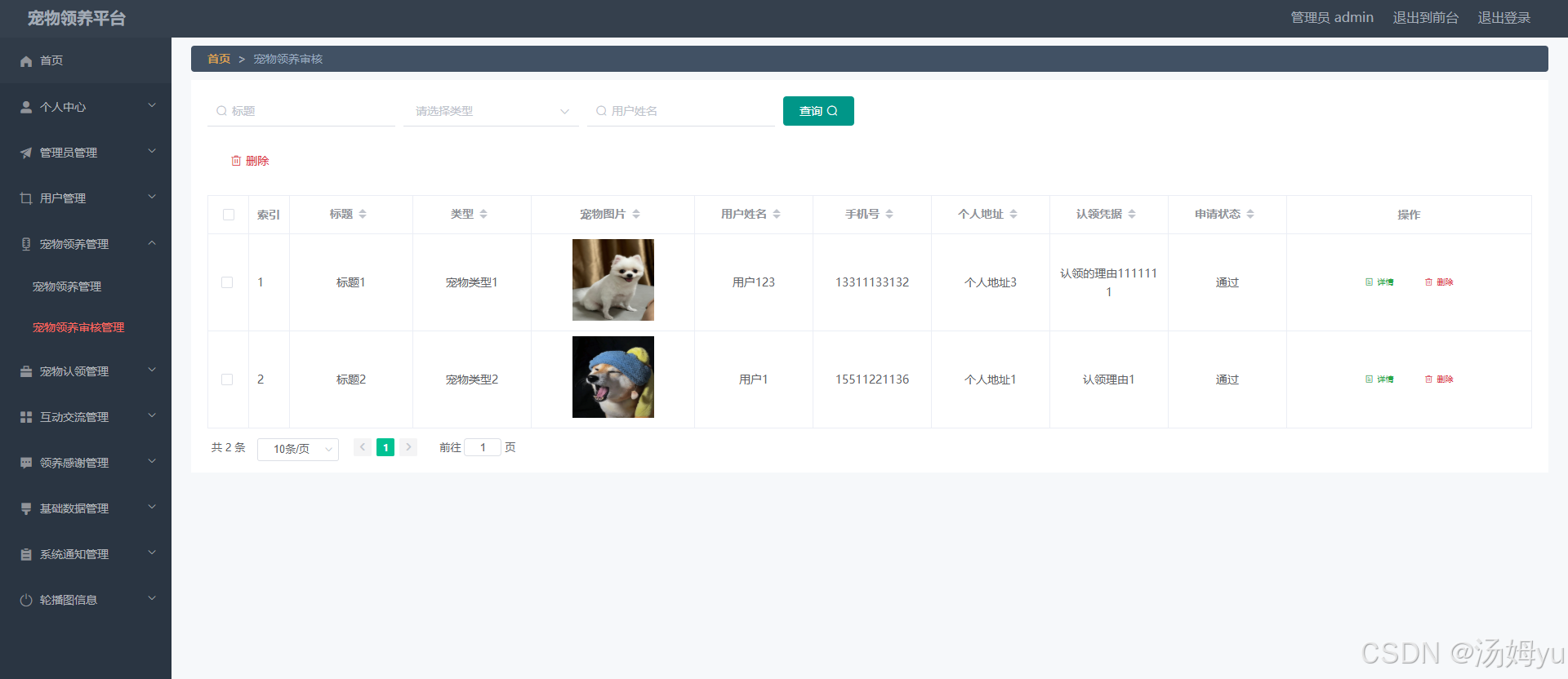Viewport: 1568px width, 679px height.
Task: Click the crop icon for 用户管理
Action: tap(26, 198)
